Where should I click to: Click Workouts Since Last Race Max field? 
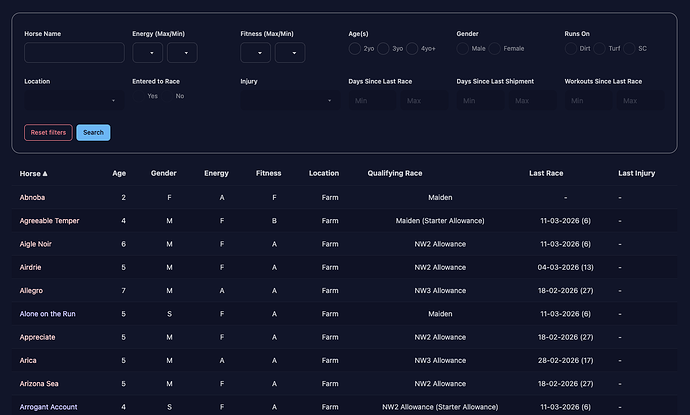(642, 100)
